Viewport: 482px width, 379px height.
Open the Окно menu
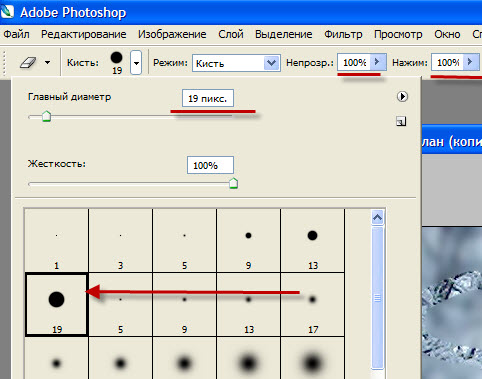pos(447,35)
